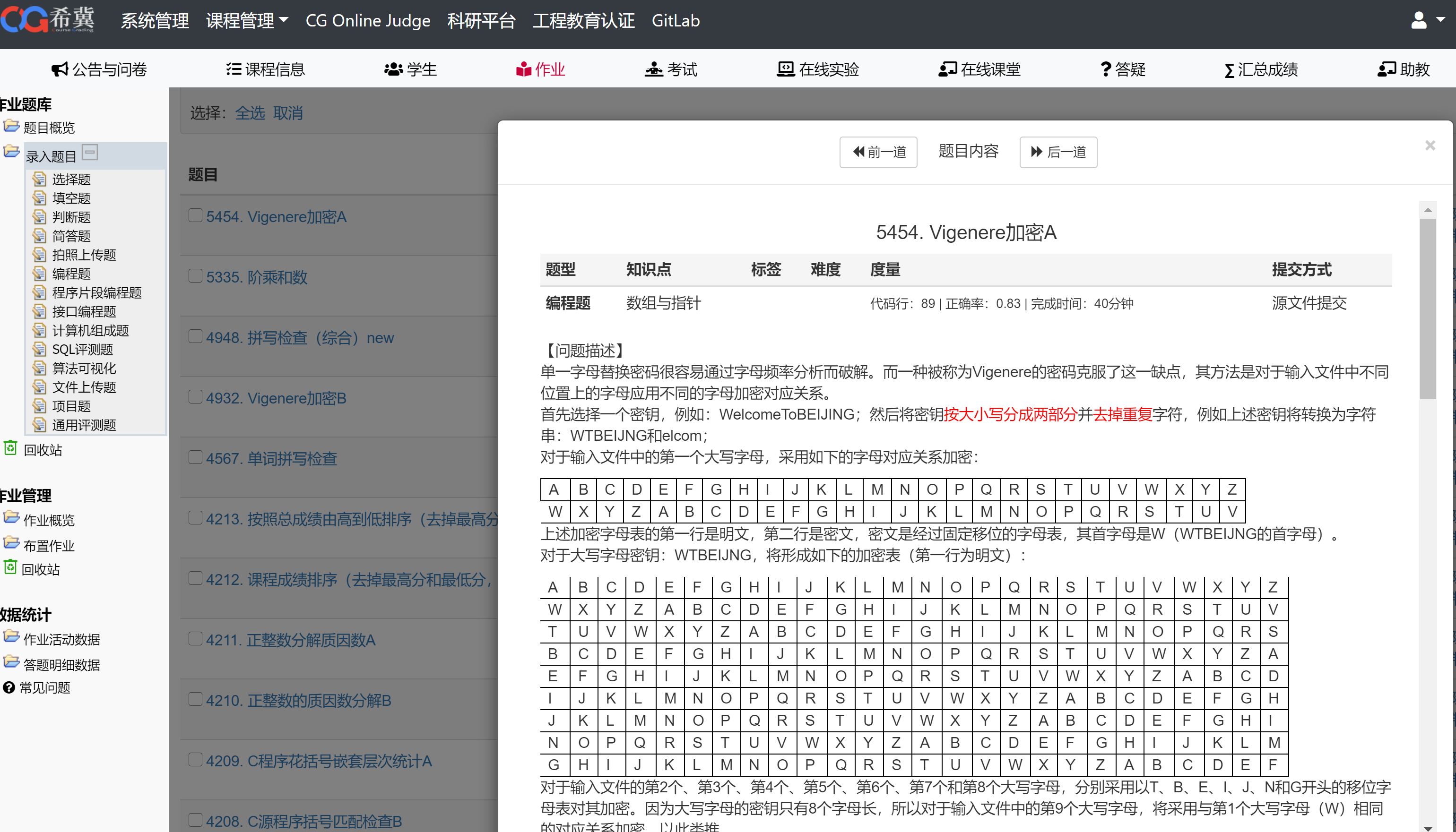
Task: Click the document icon beside SQL评测题
Action: pyautogui.click(x=39, y=349)
